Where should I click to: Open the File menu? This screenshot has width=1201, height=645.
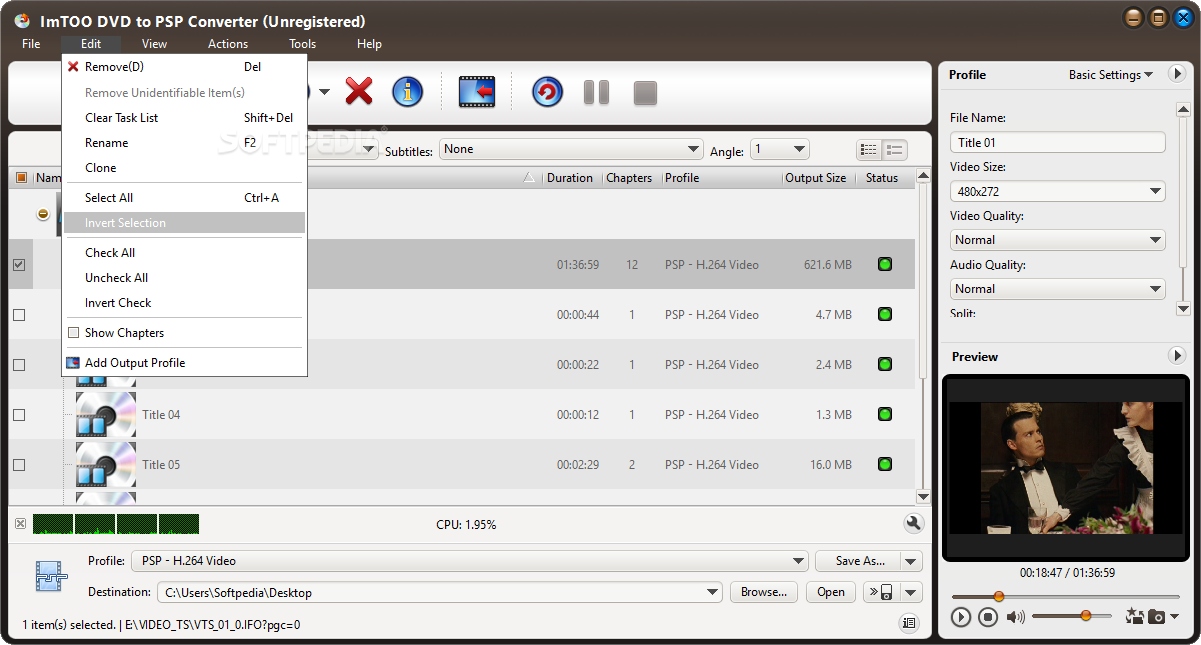[31, 44]
